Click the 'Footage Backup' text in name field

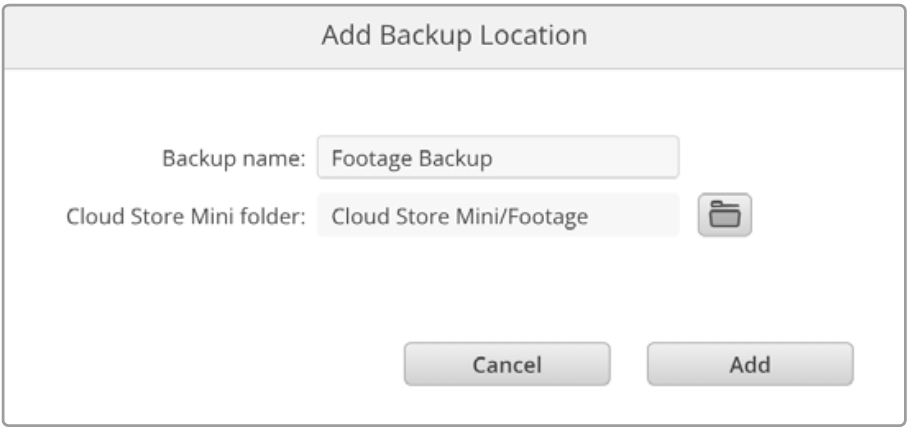(412, 158)
